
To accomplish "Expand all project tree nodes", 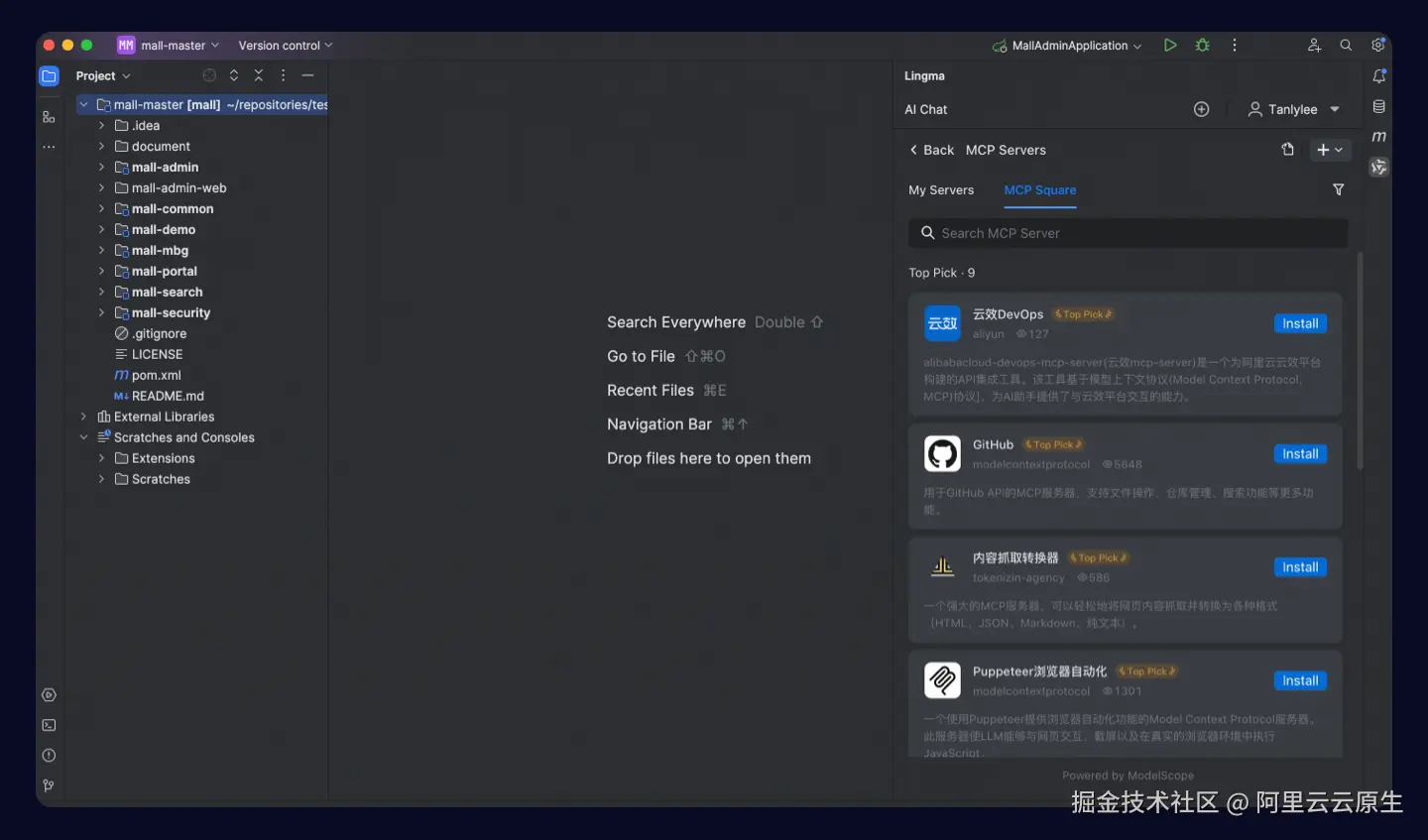I will click(x=234, y=75).
